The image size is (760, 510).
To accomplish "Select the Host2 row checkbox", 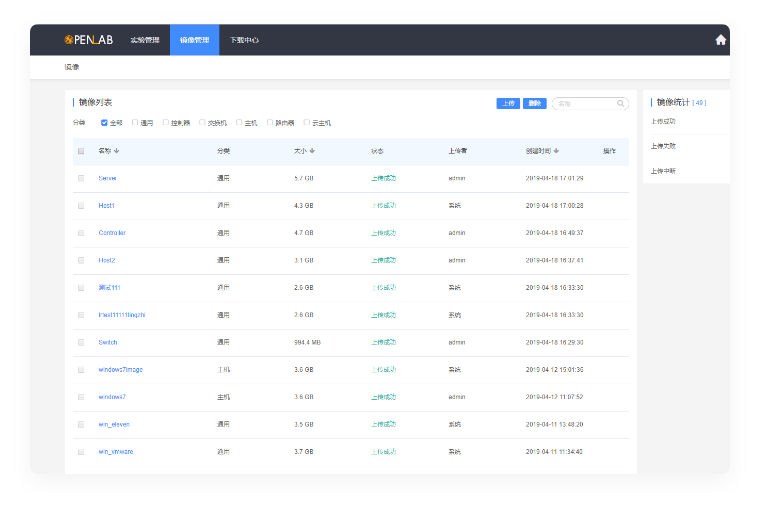I will (81, 260).
